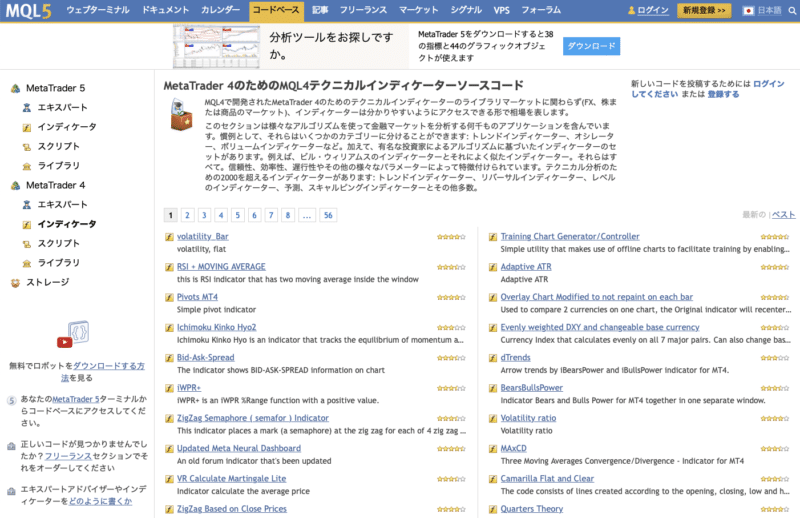Viewport: 800px width, 518px height.
Task: Open the Volatility ratio link
Action: click(528, 418)
